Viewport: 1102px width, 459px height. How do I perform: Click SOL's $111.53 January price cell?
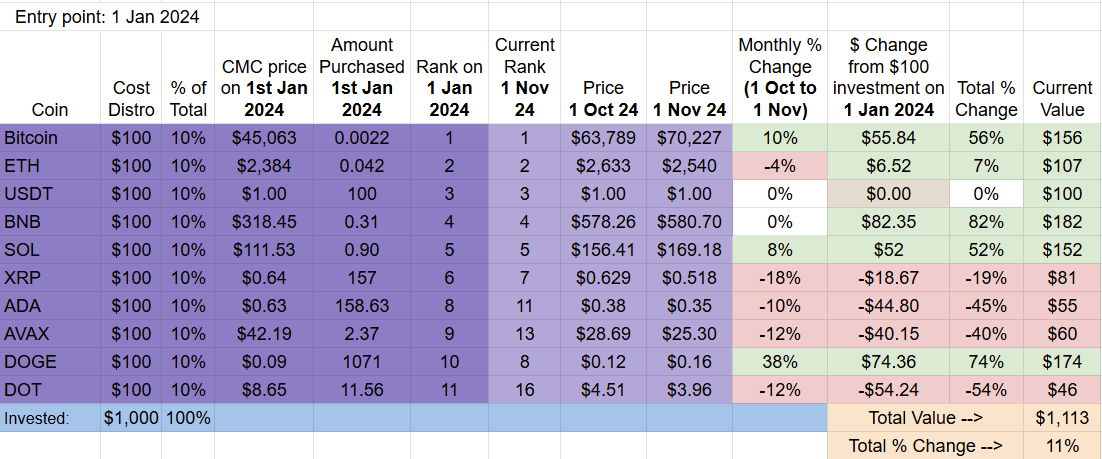click(x=264, y=250)
